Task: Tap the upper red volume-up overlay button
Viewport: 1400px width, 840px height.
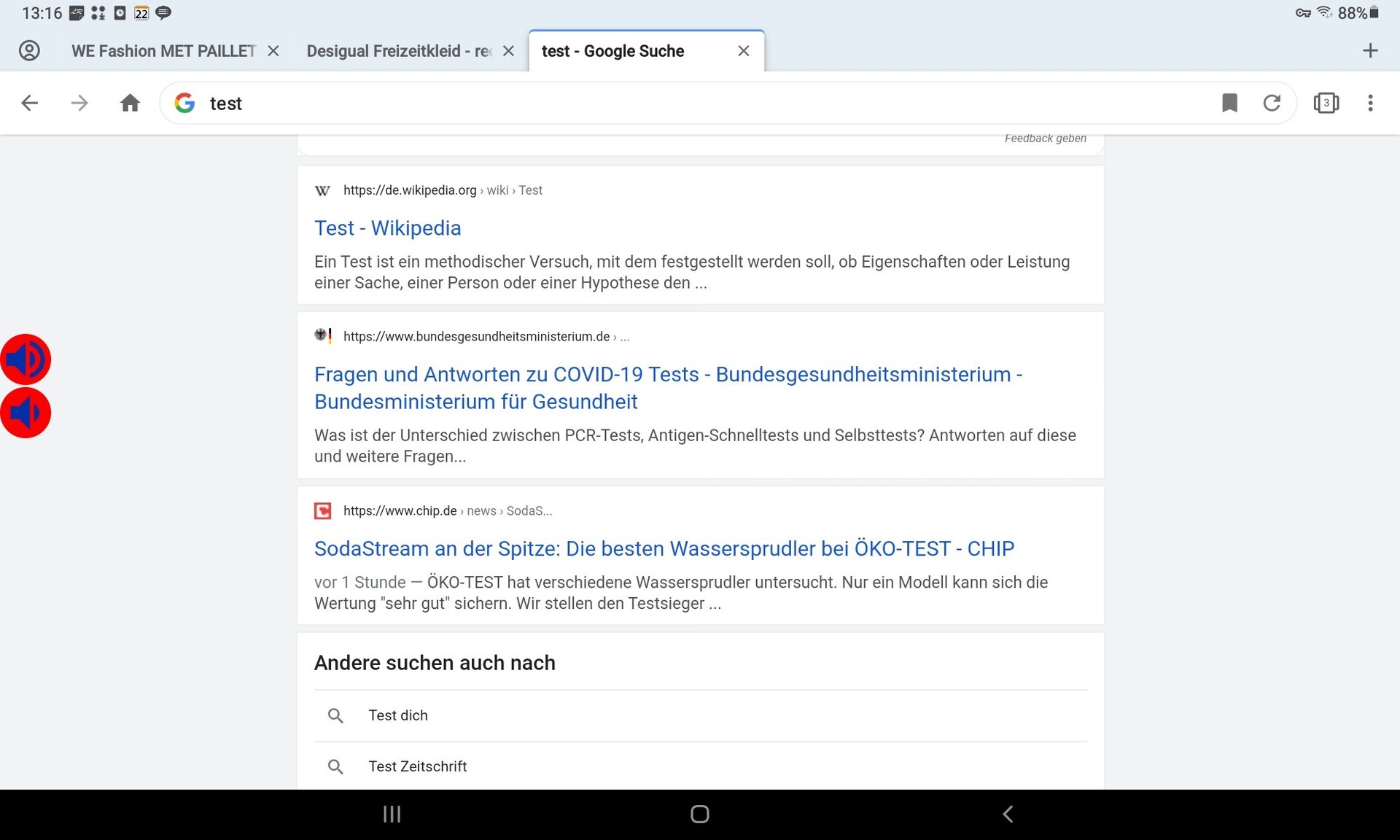Action: (26, 359)
